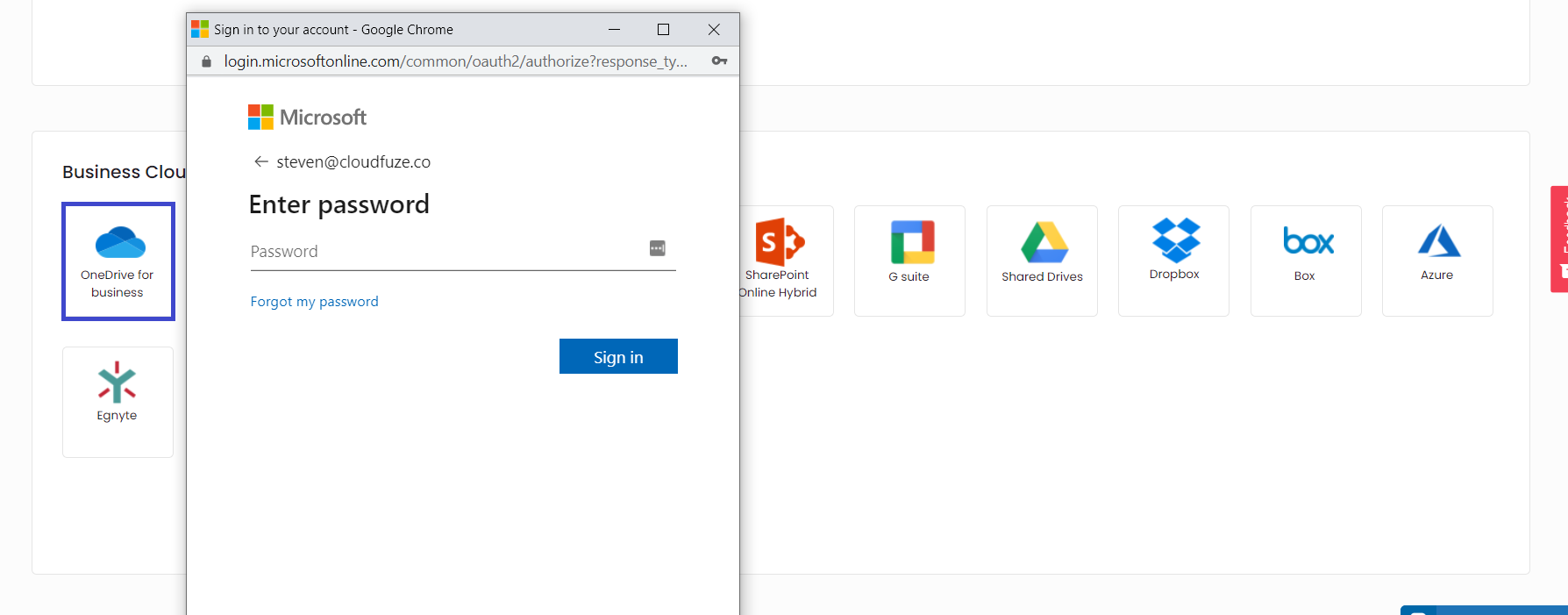The height and width of the screenshot is (615, 1568).
Task: Select the Dropbox cloud tile
Action: point(1173,261)
